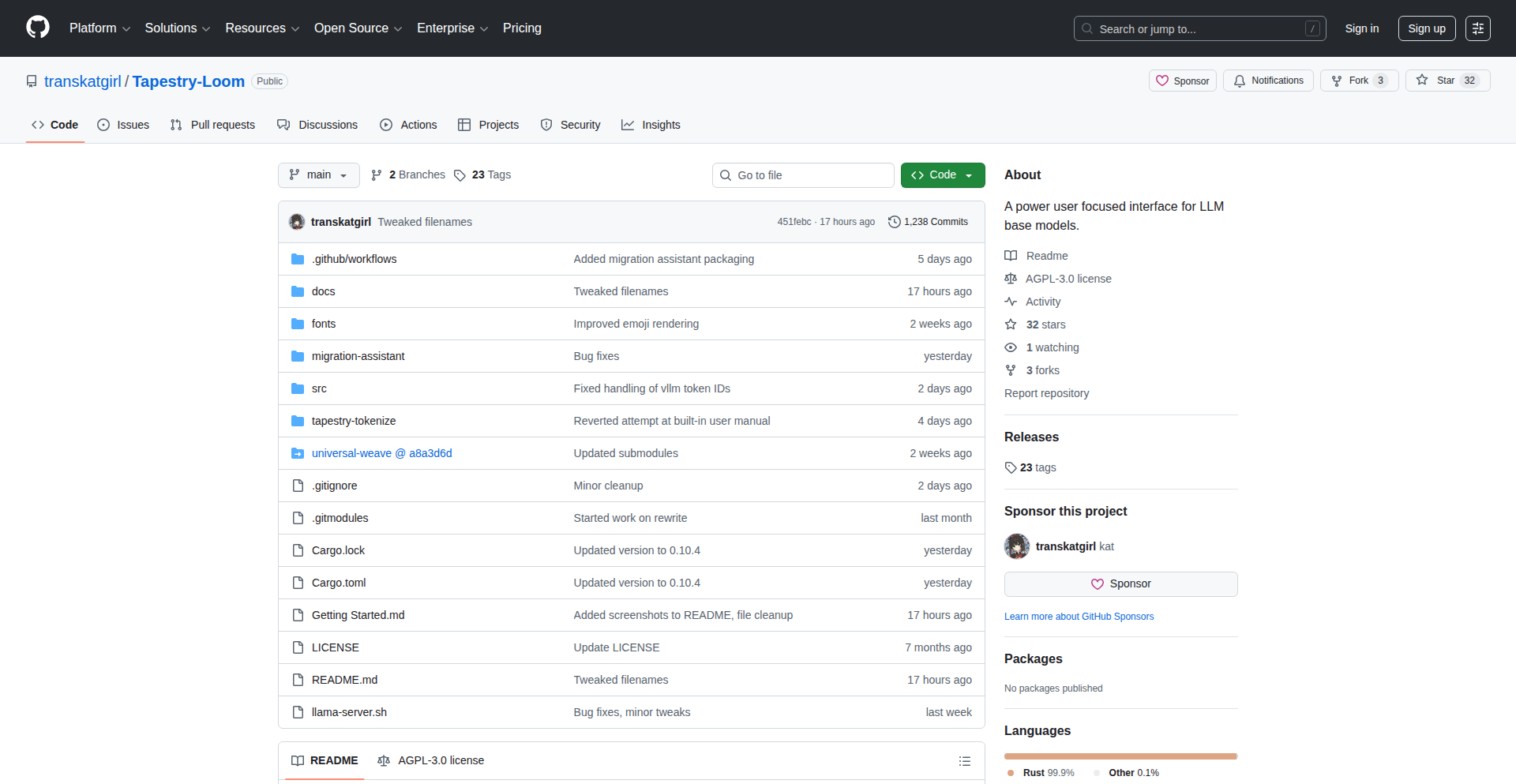Open the green Code dropdown
Viewport: 1516px width, 784px height.
click(x=942, y=175)
